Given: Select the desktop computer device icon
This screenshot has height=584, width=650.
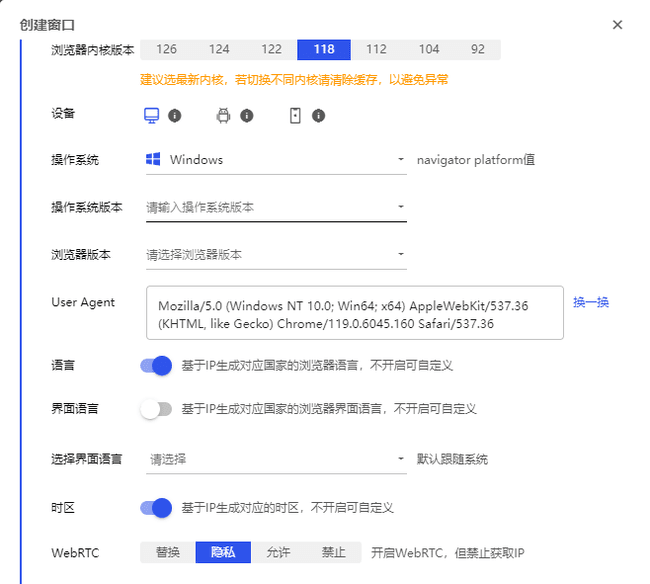Looking at the screenshot, I should point(151,116).
